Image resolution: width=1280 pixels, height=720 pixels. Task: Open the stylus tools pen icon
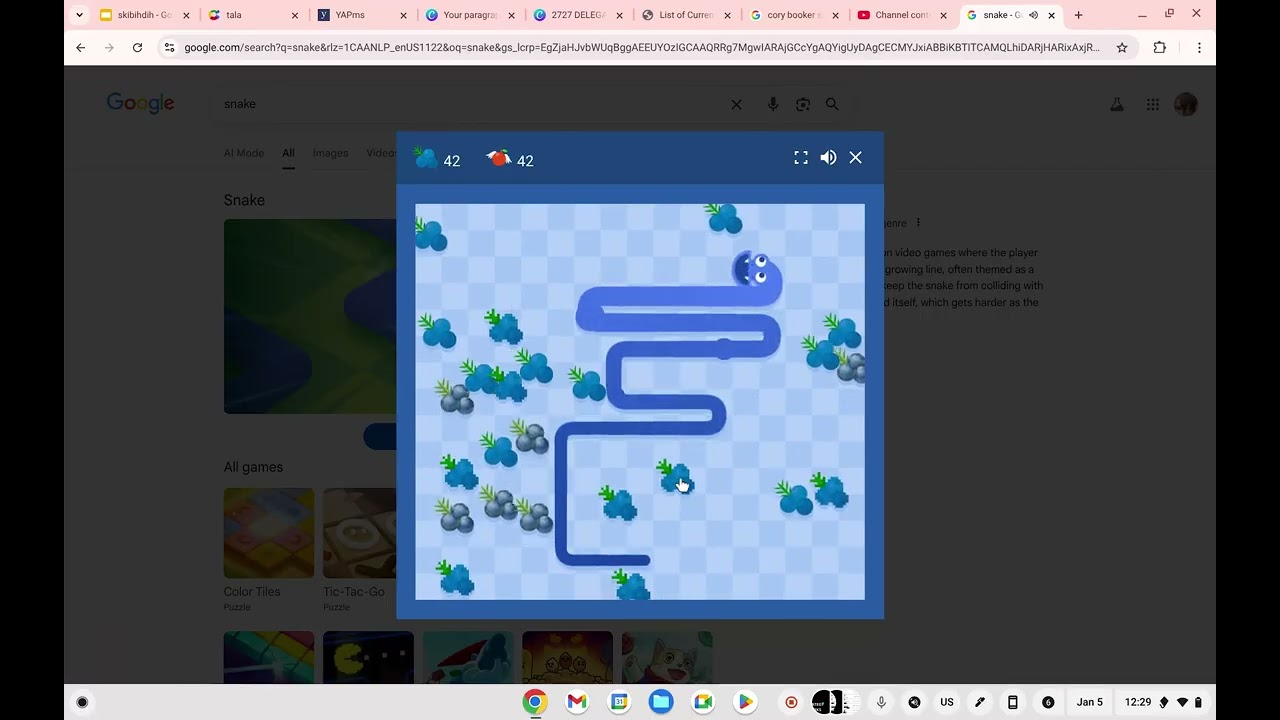coord(980,702)
